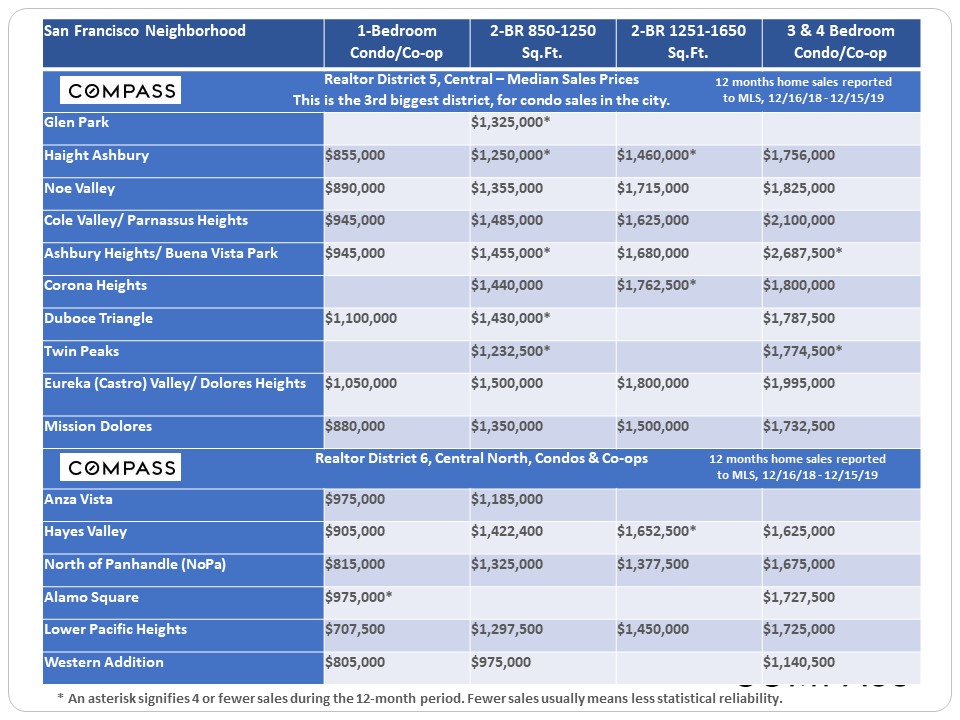Select Duboce Triangle's $1,100,000 1-bedroom price
This screenshot has width=960, height=720.
361,318
